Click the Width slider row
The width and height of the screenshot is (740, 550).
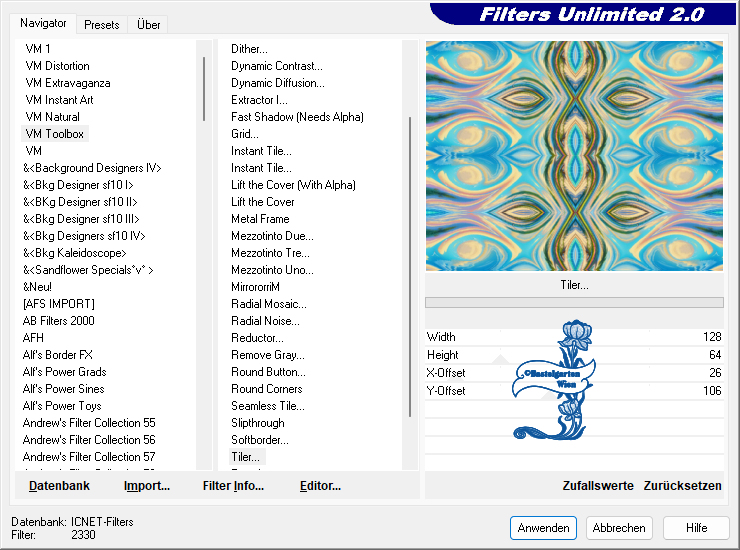pos(573,337)
